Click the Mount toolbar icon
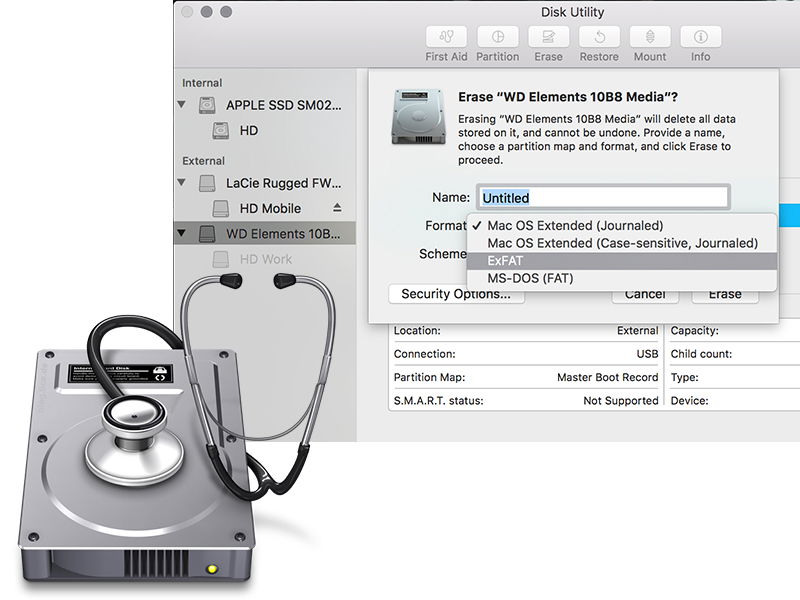This screenshot has width=800, height=600. pyautogui.click(x=650, y=37)
